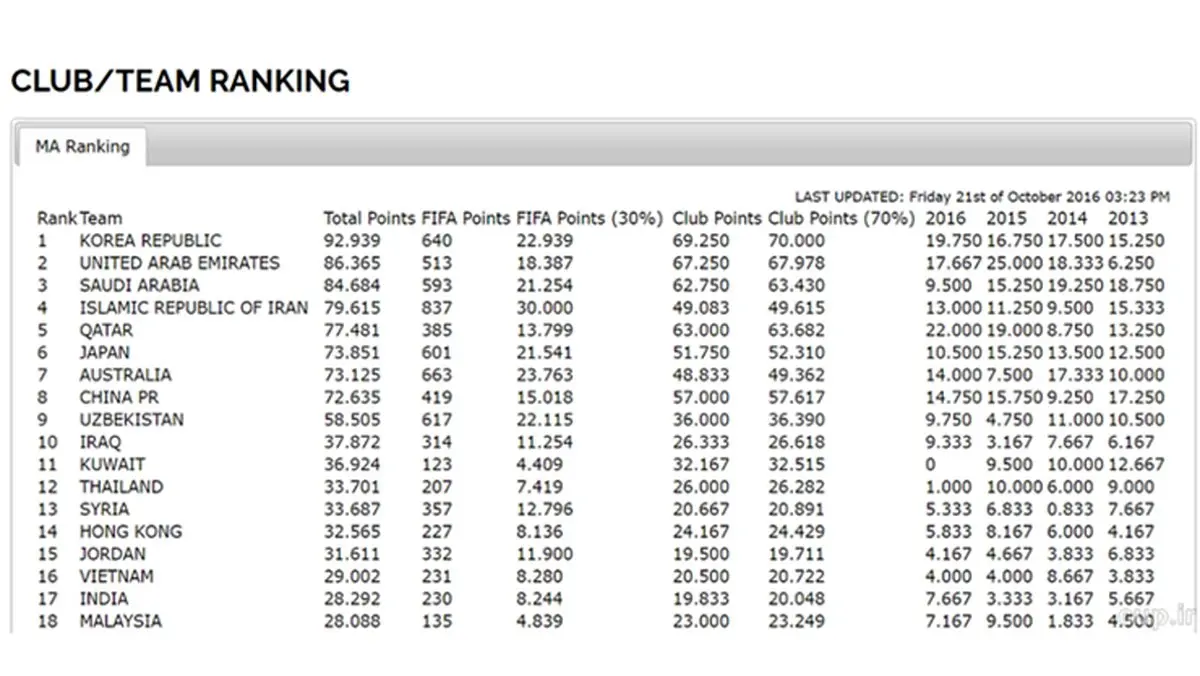The height and width of the screenshot is (676, 1200).
Task: Click Japan's total points value 73.851
Action: 352,353
